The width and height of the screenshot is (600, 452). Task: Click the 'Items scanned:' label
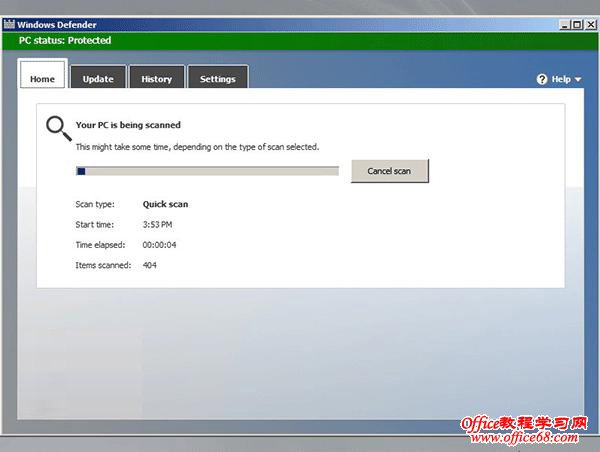pos(103,265)
